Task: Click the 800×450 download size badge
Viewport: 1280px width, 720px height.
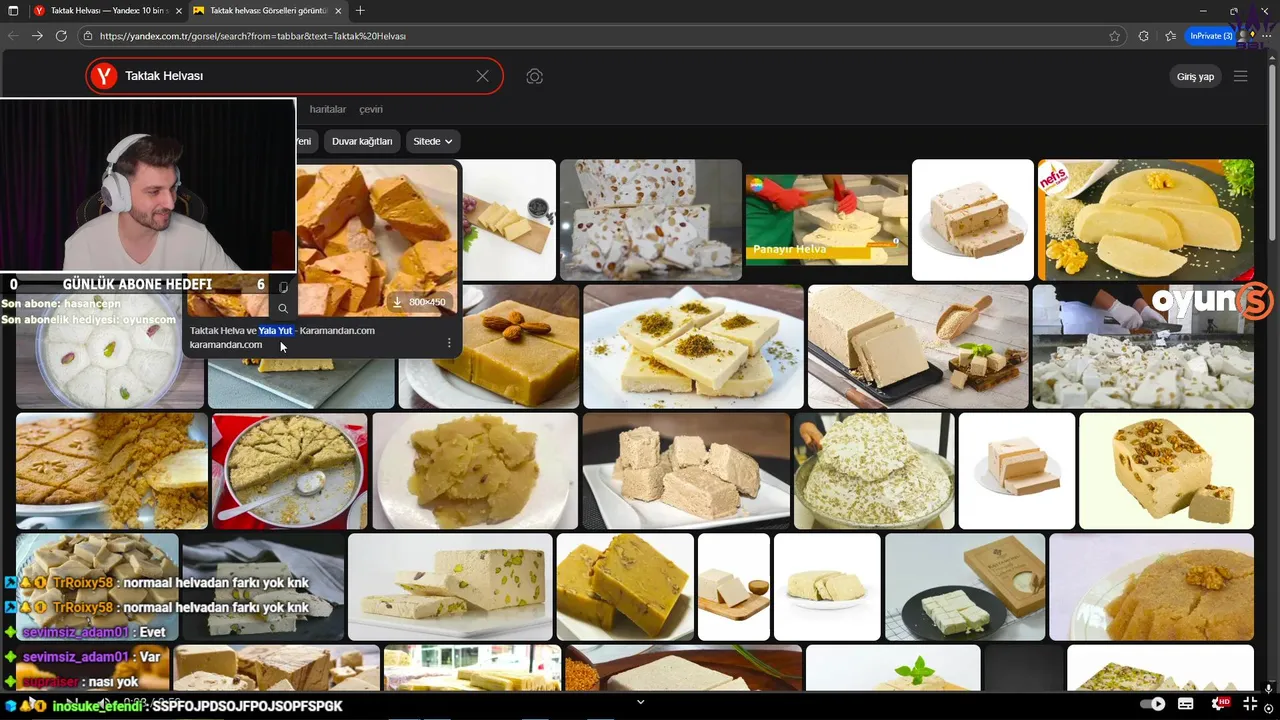Action: tap(419, 302)
